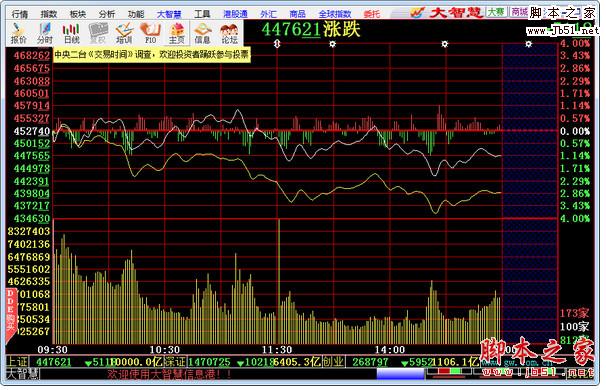Click the 委托 trading menu item
606x390 pixels.
(x=371, y=14)
